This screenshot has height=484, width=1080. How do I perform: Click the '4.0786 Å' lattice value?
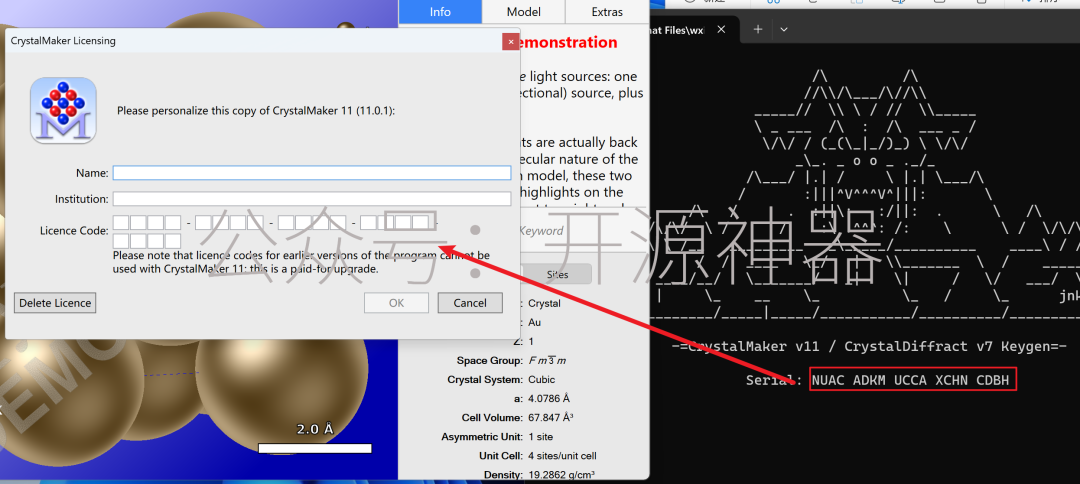tap(549, 399)
